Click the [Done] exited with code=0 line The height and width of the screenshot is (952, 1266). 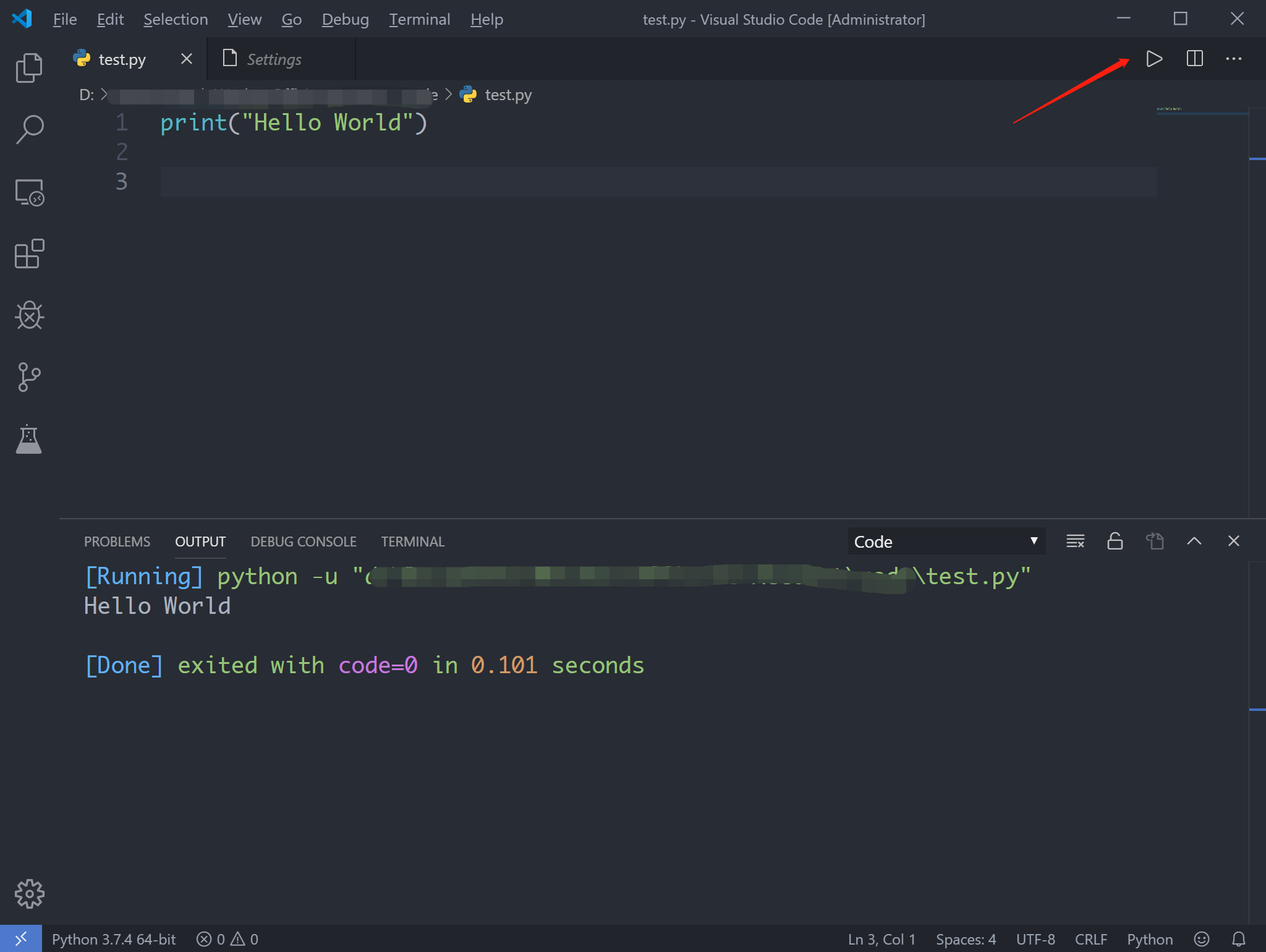tap(365, 665)
